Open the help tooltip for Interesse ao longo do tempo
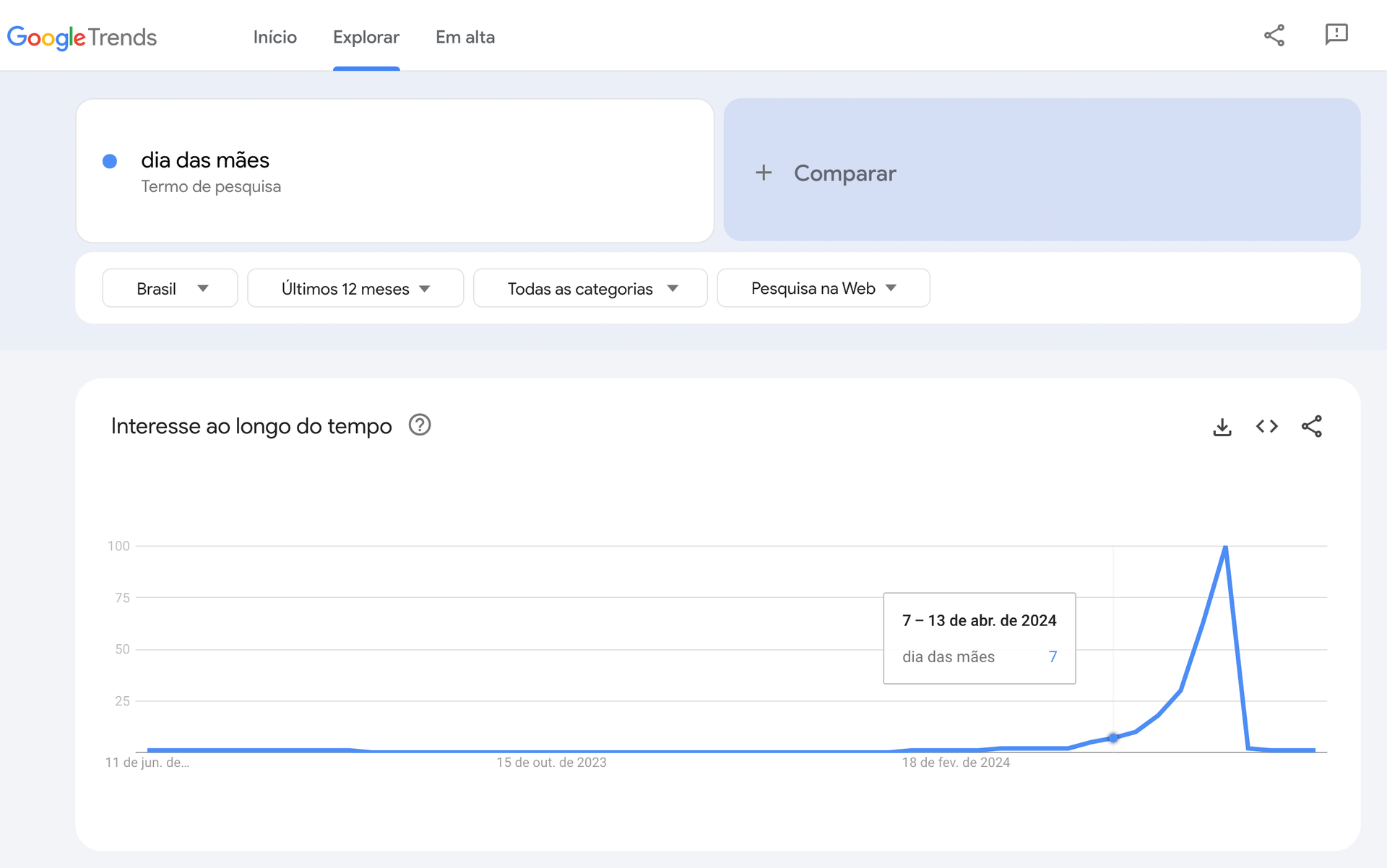 pyautogui.click(x=419, y=425)
